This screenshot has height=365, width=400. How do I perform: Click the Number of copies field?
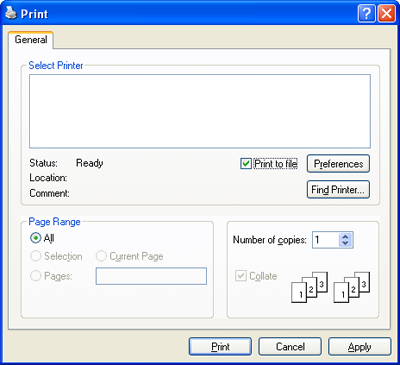point(326,240)
